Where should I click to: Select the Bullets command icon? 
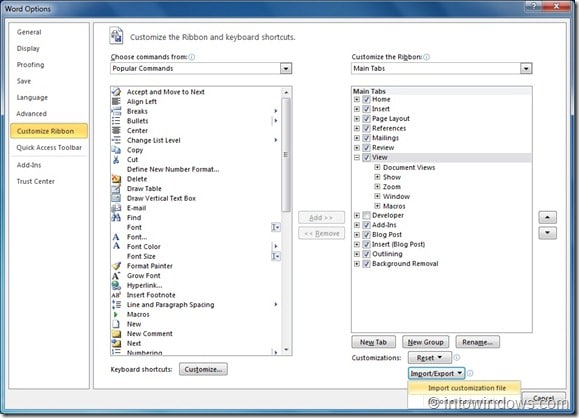pyautogui.click(x=116, y=121)
